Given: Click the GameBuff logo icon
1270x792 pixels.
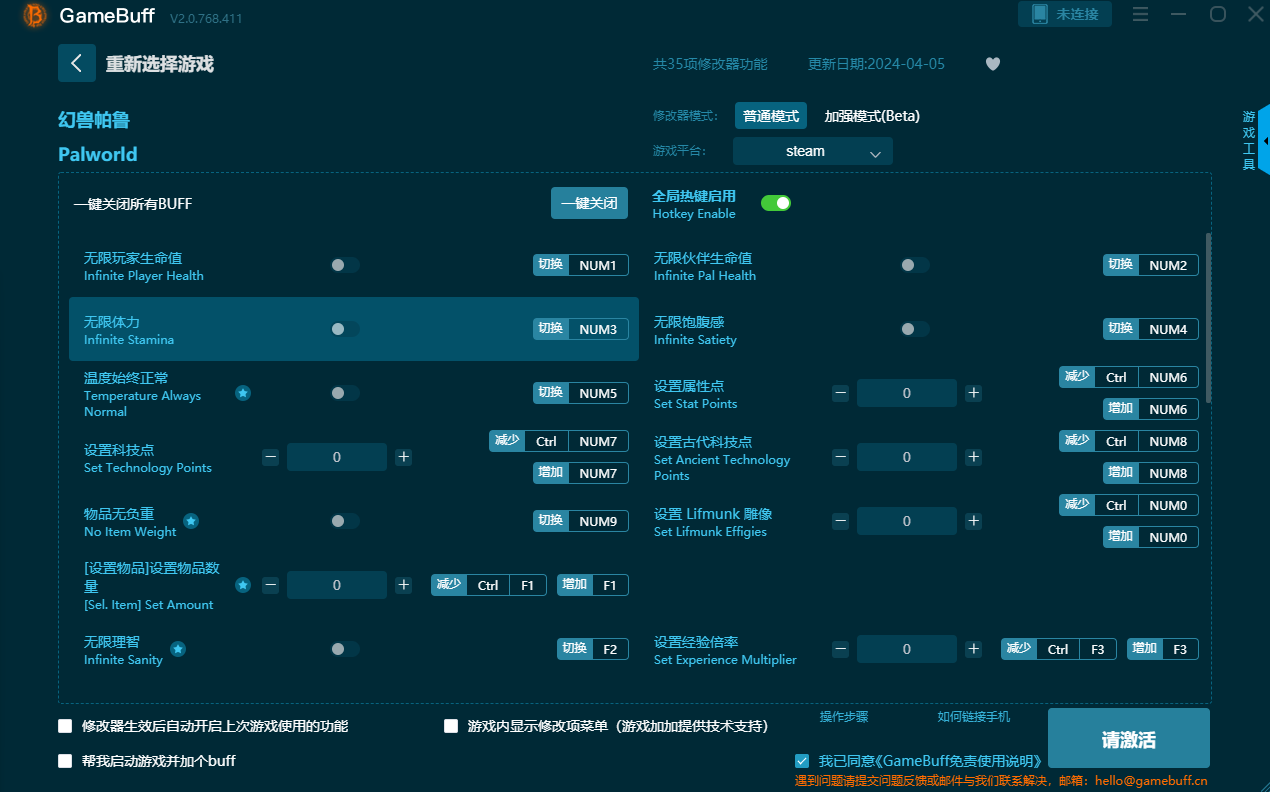Looking at the screenshot, I should point(35,15).
